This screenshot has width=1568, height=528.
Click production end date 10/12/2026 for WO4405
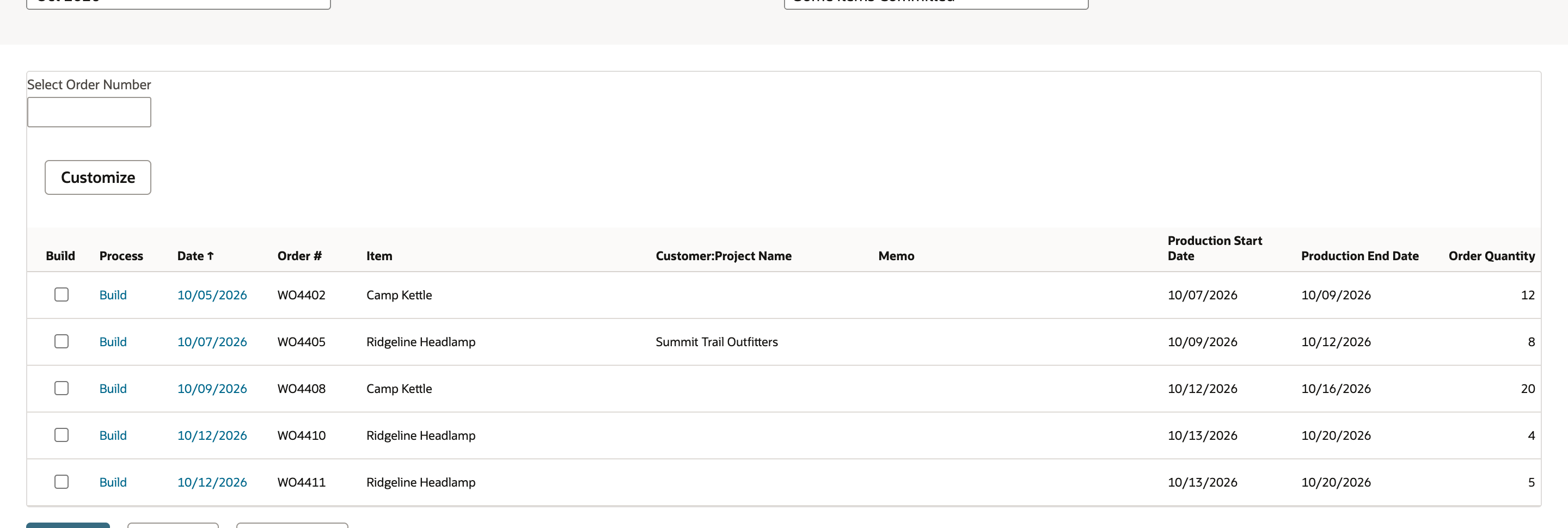click(1336, 342)
